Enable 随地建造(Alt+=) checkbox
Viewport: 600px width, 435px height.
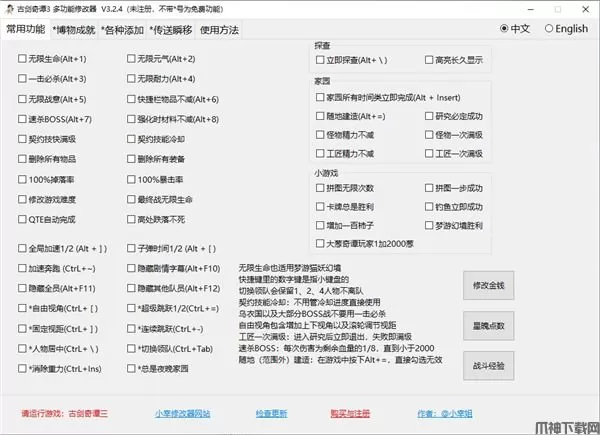pos(320,116)
